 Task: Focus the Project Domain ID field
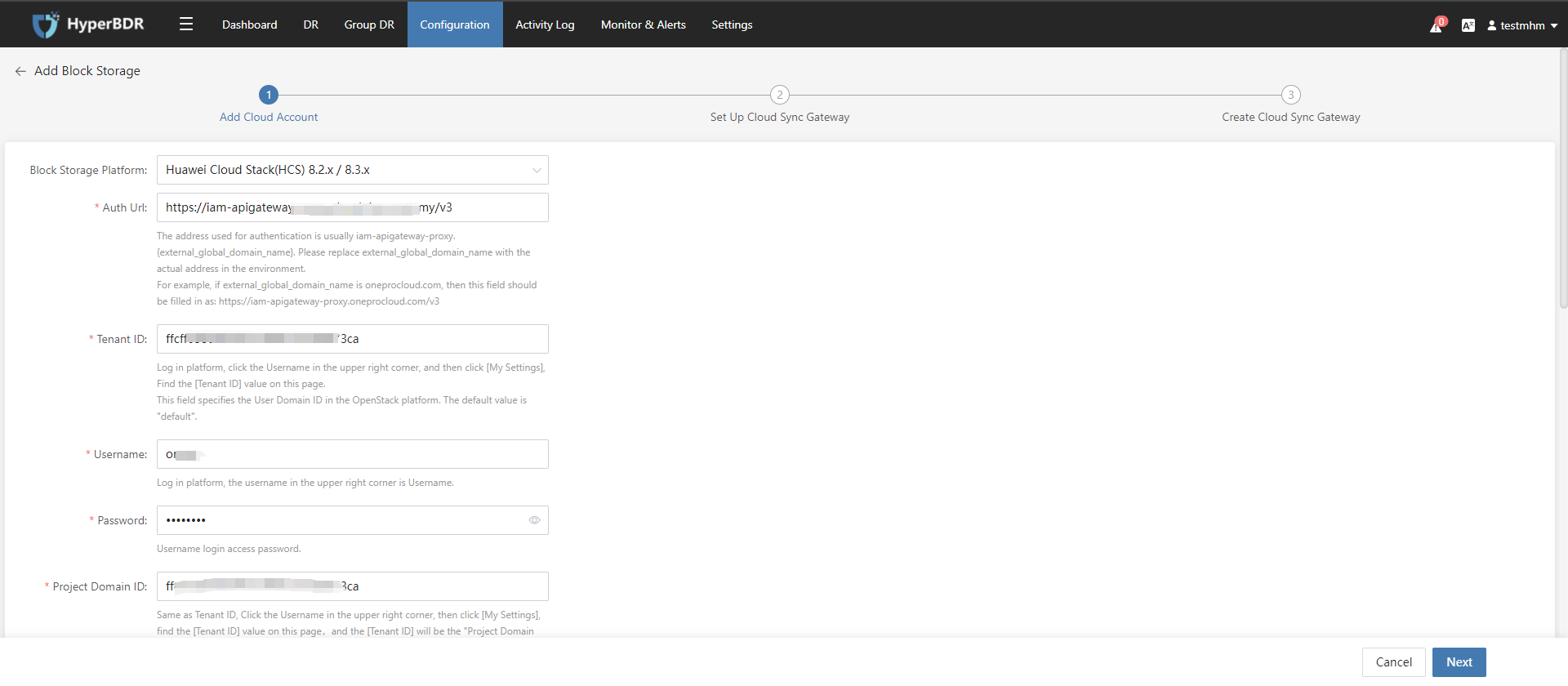[x=353, y=586]
